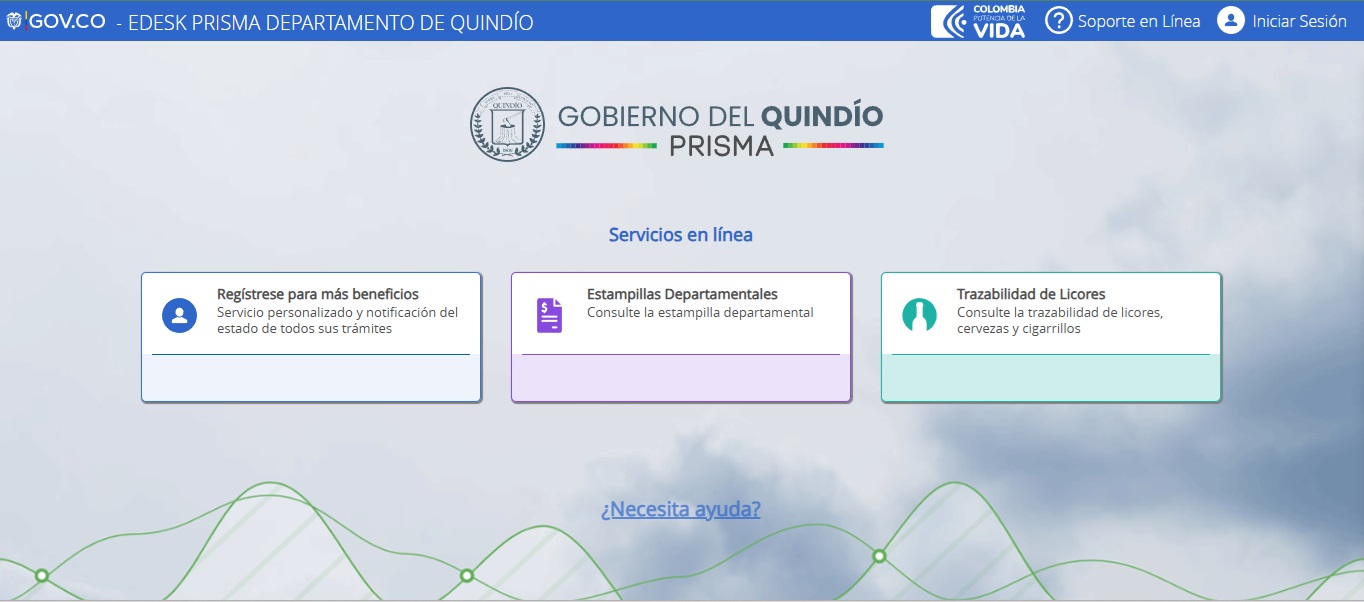Click the green bottle icon for Licores
1364x602 pixels.
point(919,316)
